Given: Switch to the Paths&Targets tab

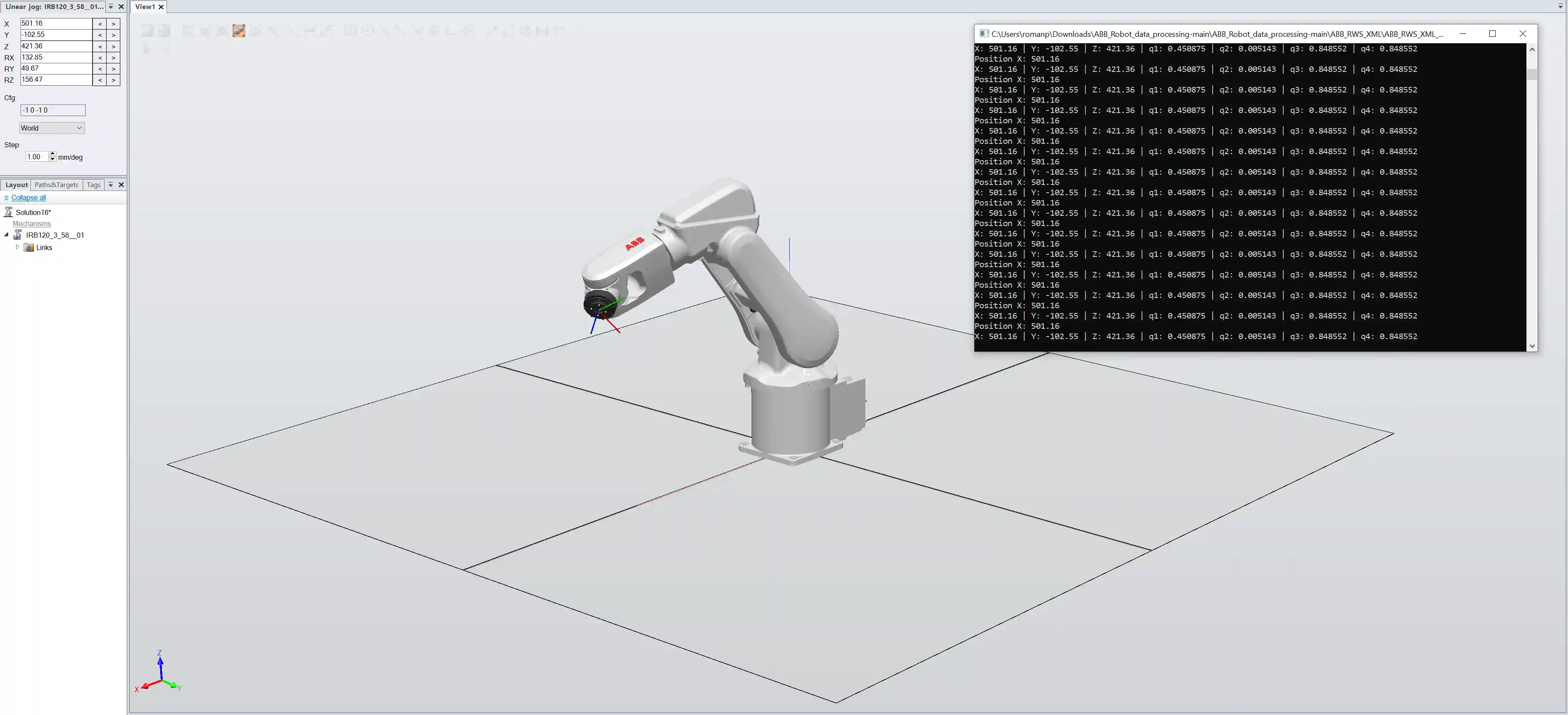Looking at the screenshot, I should pyautogui.click(x=56, y=185).
